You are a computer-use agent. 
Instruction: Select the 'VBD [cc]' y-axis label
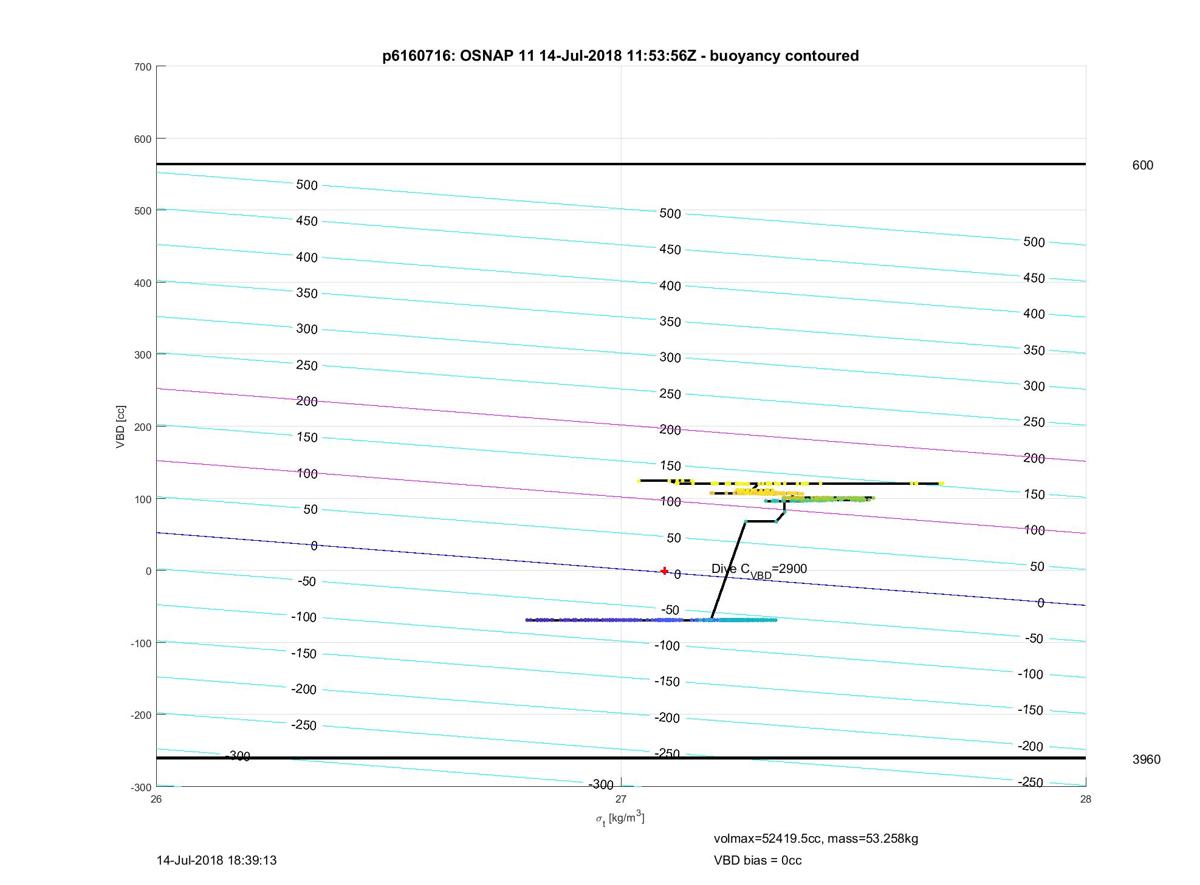[x=120, y=427]
